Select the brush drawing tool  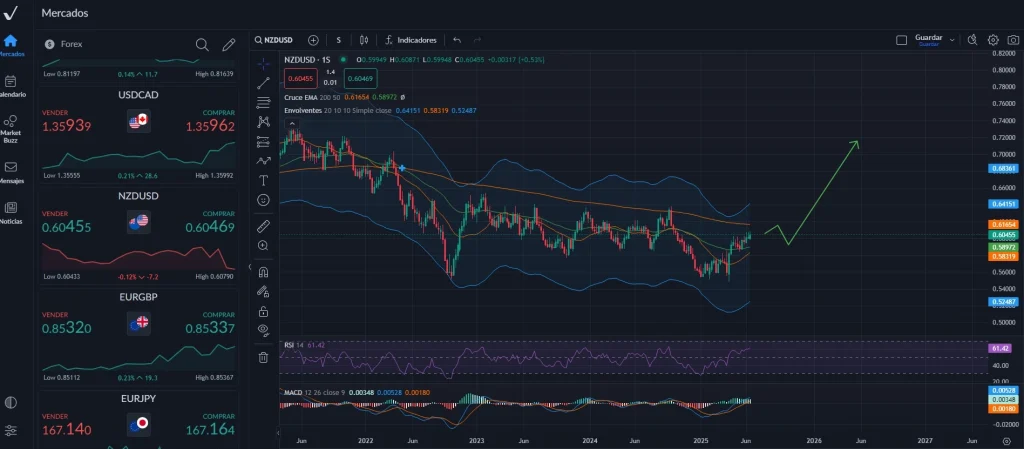click(263, 161)
